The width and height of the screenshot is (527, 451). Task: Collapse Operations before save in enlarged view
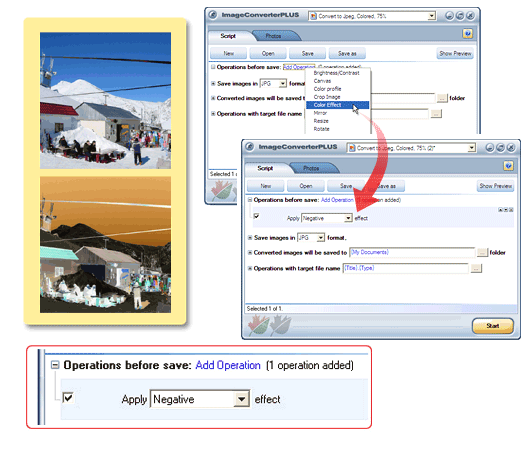(x=55, y=365)
